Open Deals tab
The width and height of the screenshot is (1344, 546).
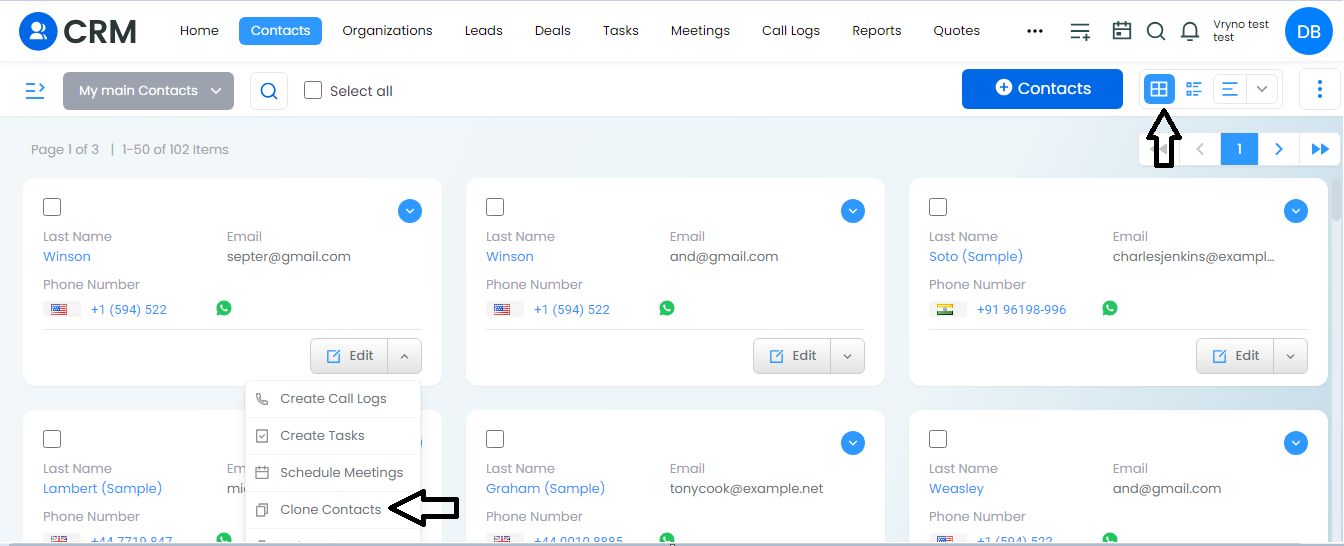(x=552, y=31)
